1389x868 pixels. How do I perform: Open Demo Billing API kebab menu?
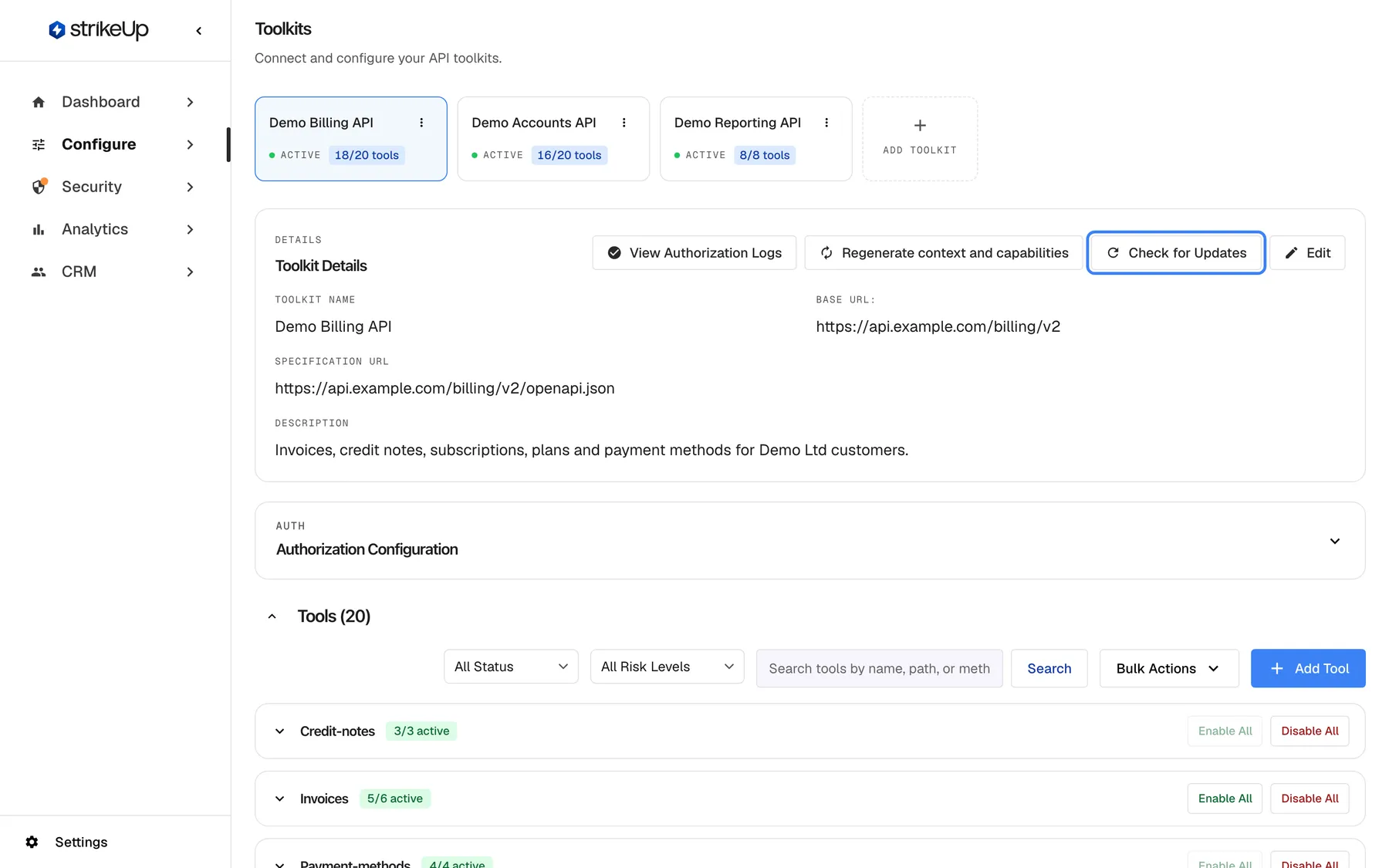[421, 123]
